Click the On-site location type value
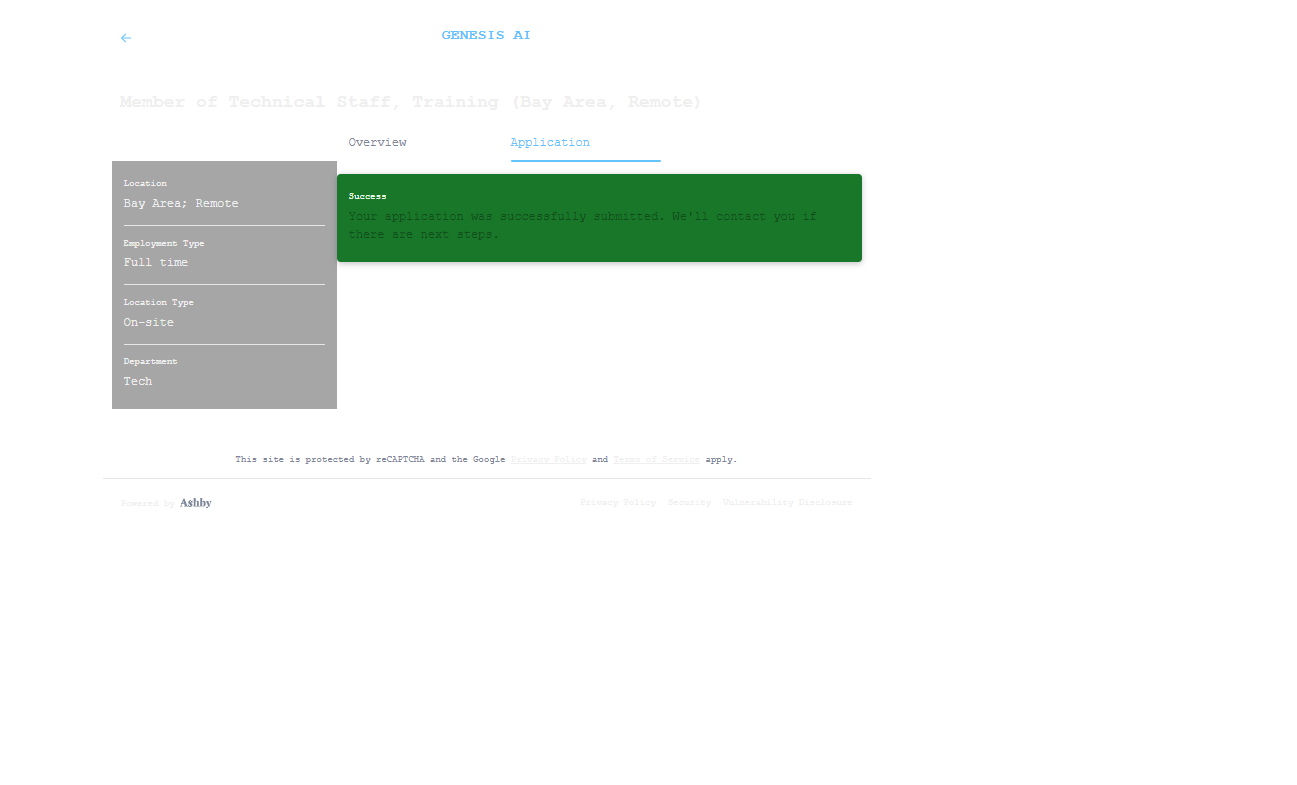The width and height of the screenshot is (1297, 785). pyautogui.click(x=149, y=323)
